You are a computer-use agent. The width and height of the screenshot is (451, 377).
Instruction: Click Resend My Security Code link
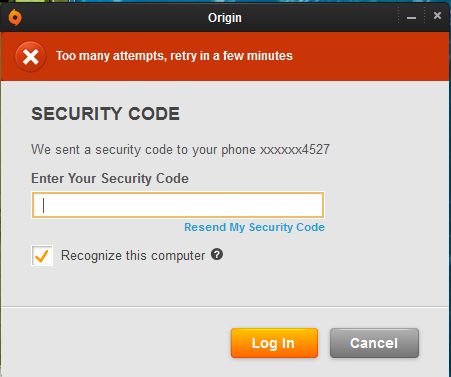tap(254, 227)
